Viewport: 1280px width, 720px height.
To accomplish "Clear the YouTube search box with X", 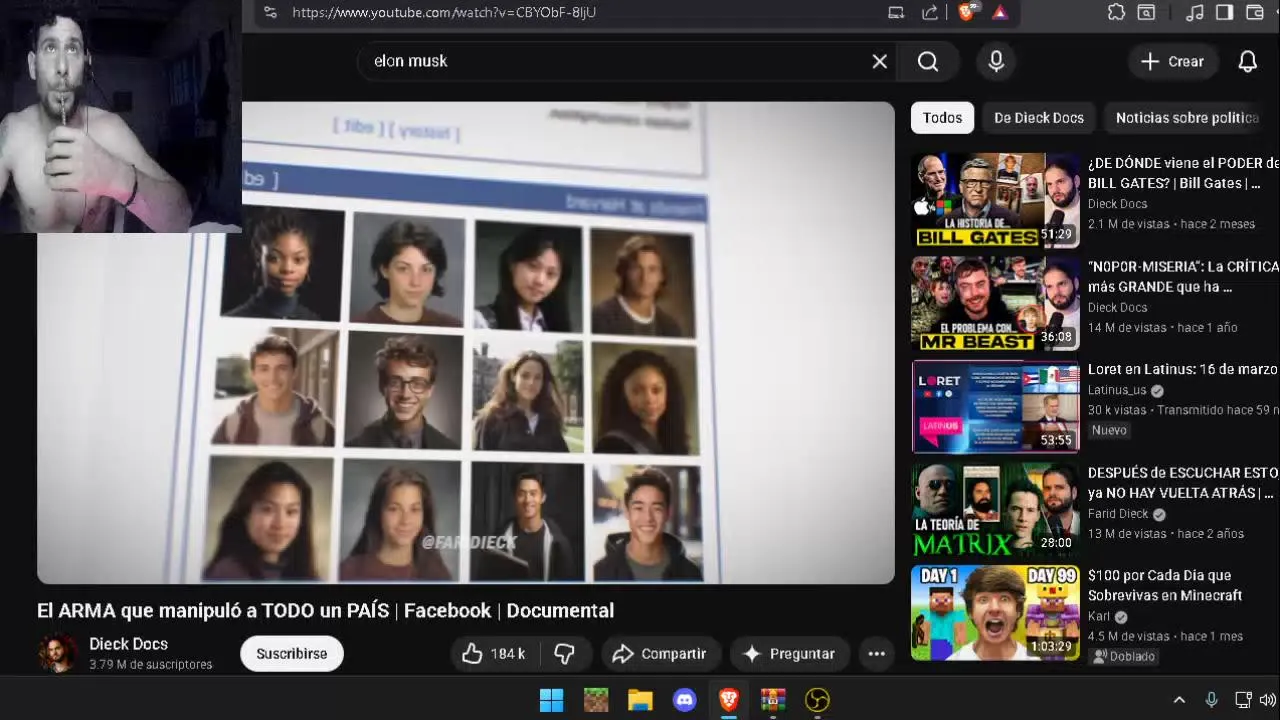I will pyautogui.click(x=879, y=61).
